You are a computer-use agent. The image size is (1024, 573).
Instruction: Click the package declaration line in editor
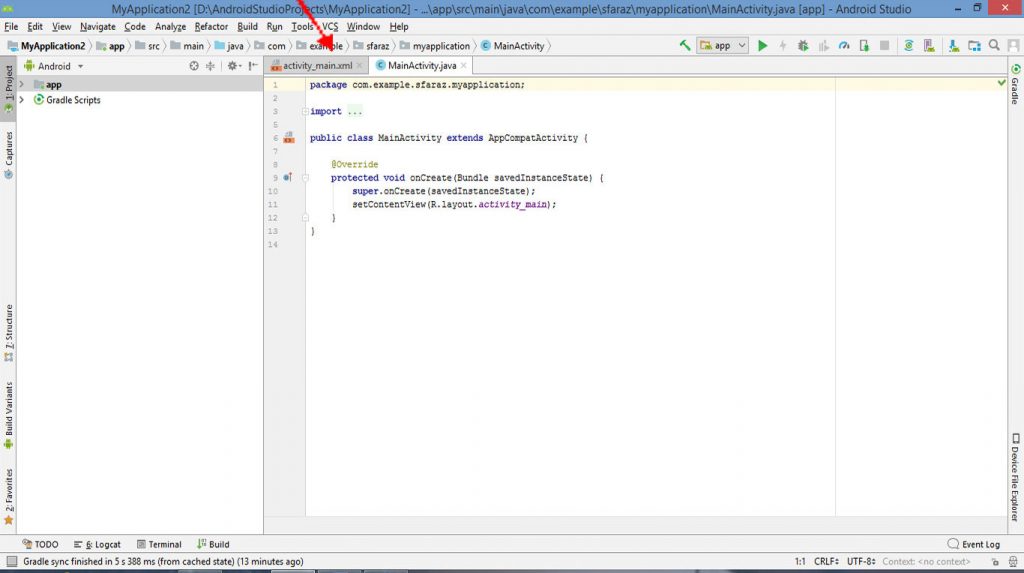(417, 85)
